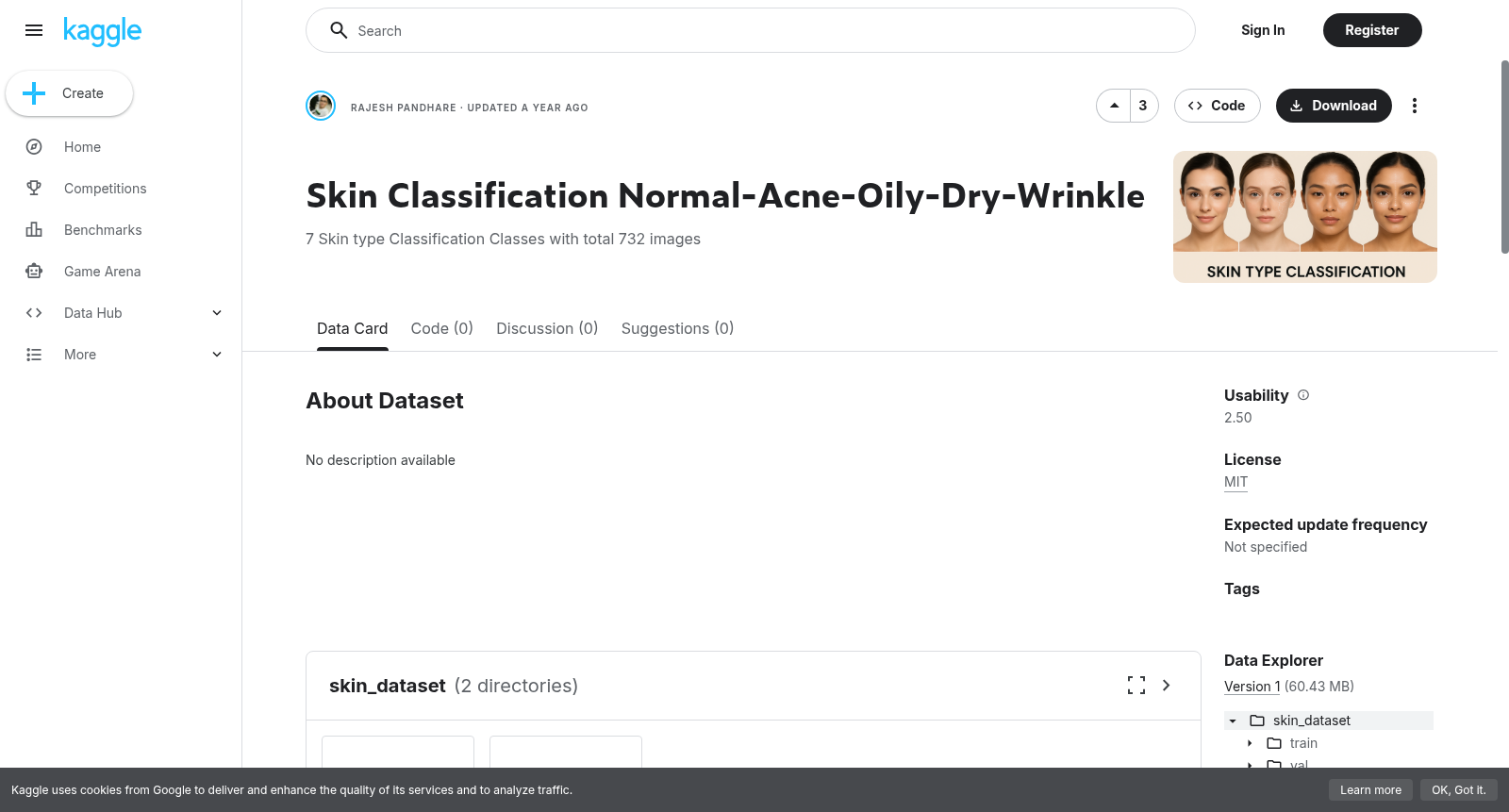
Task: Collapse the skin_dataset tree folder arrow
Action: click(1233, 721)
